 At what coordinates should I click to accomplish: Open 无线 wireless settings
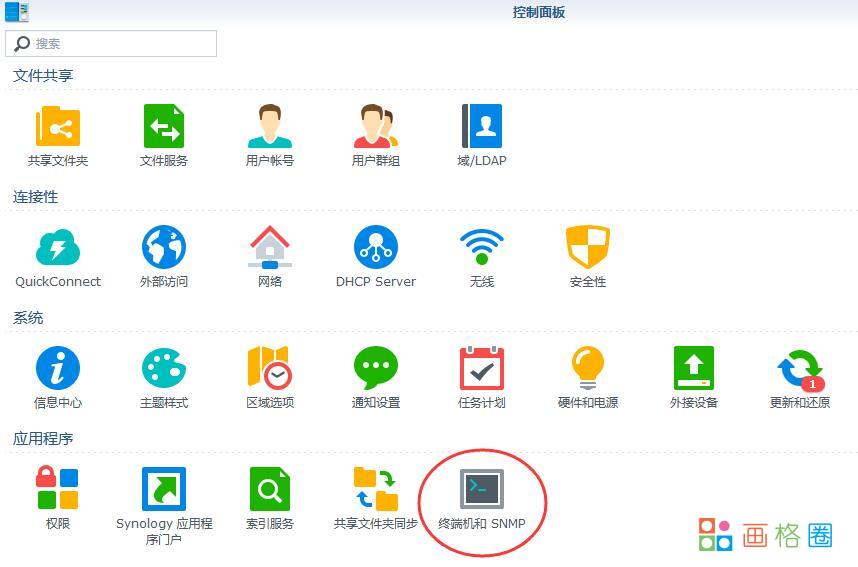pyautogui.click(x=482, y=247)
